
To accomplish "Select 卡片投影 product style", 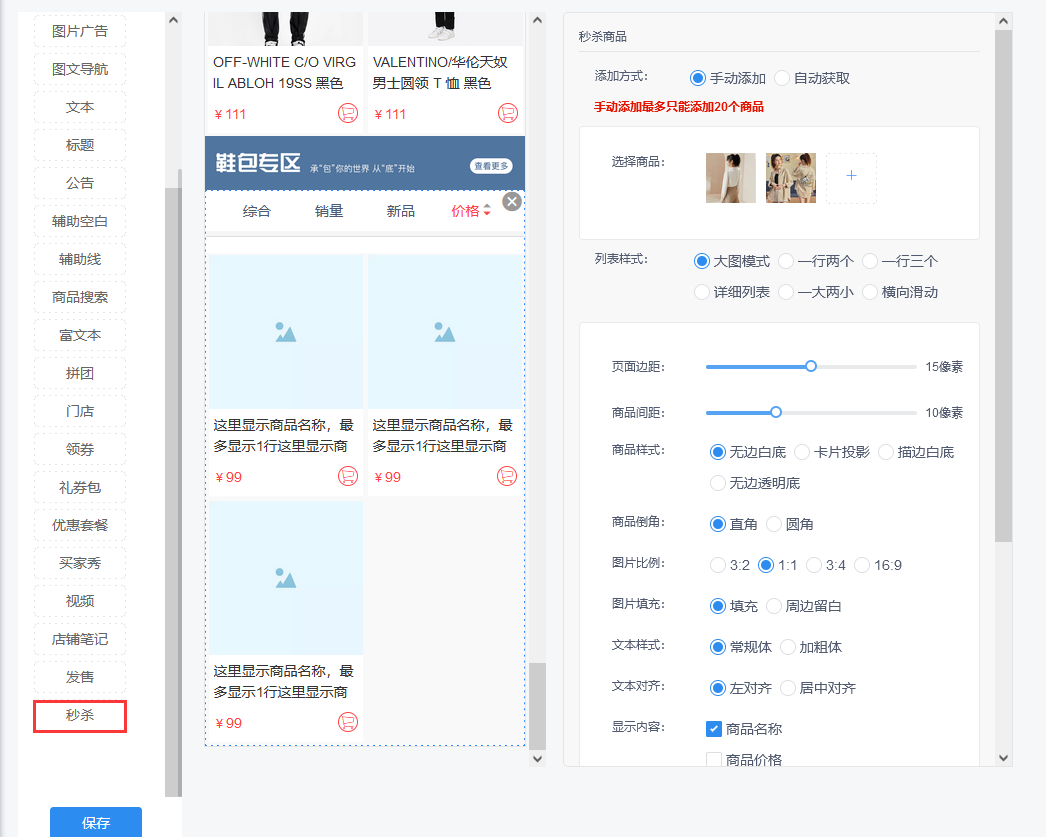I will pyautogui.click(x=802, y=452).
